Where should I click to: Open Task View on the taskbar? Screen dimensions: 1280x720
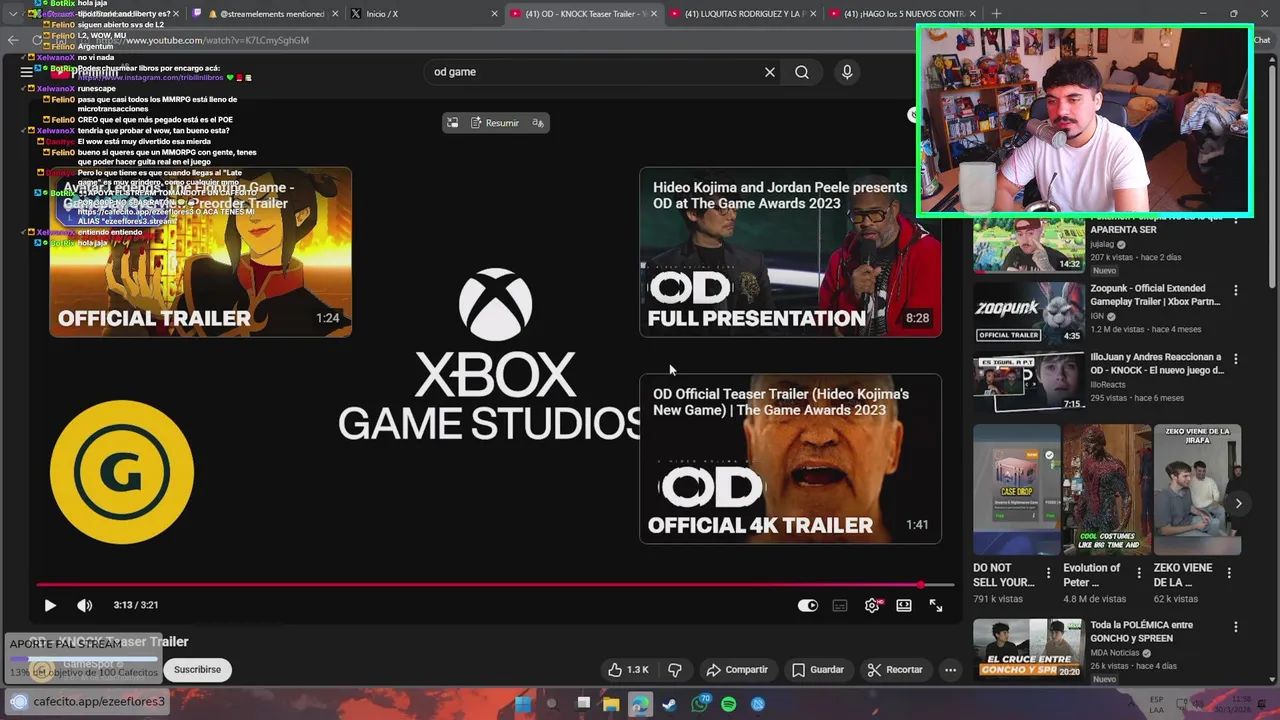[x=582, y=704]
